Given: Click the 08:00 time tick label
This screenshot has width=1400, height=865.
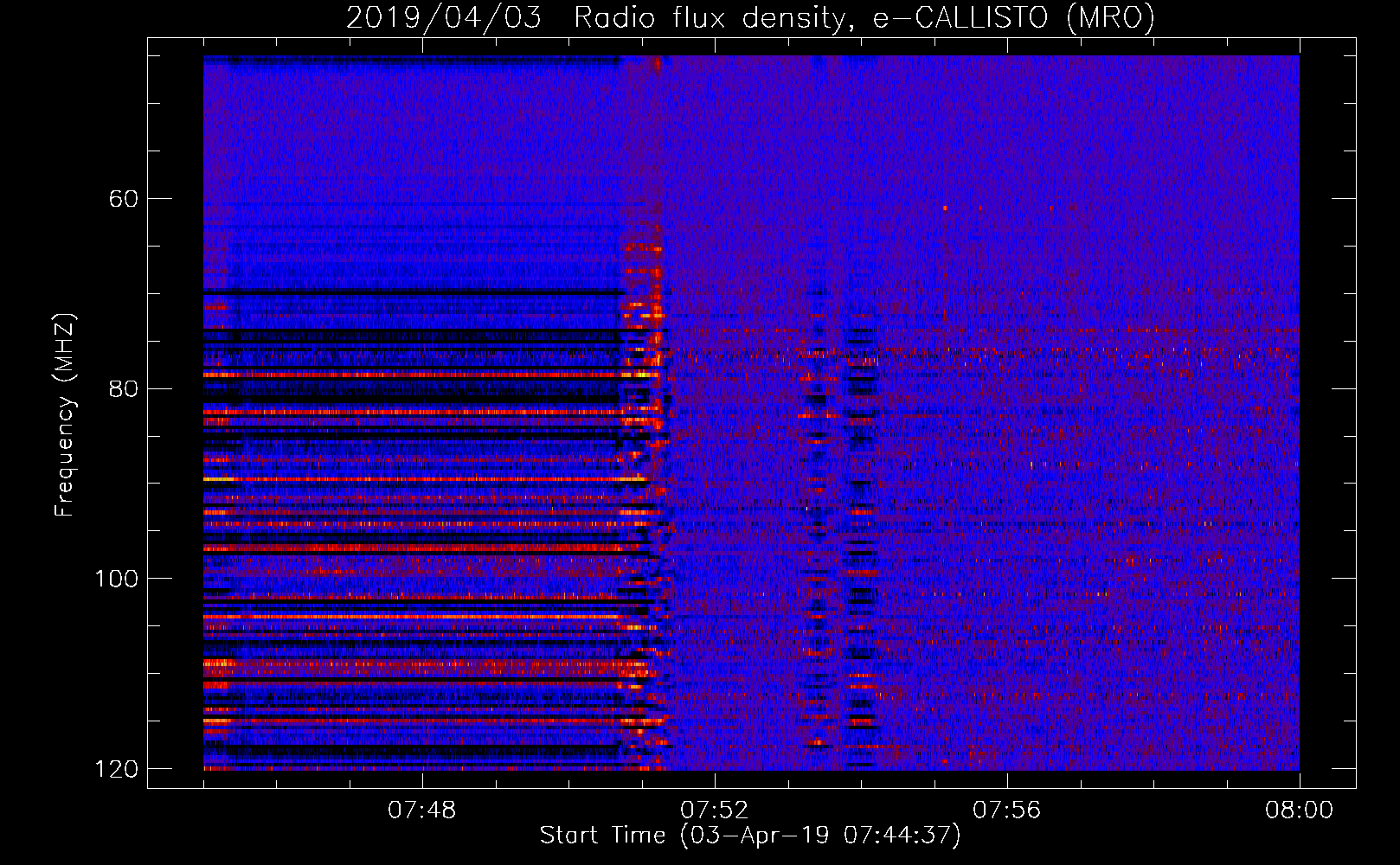Looking at the screenshot, I should click(x=1299, y=810).
